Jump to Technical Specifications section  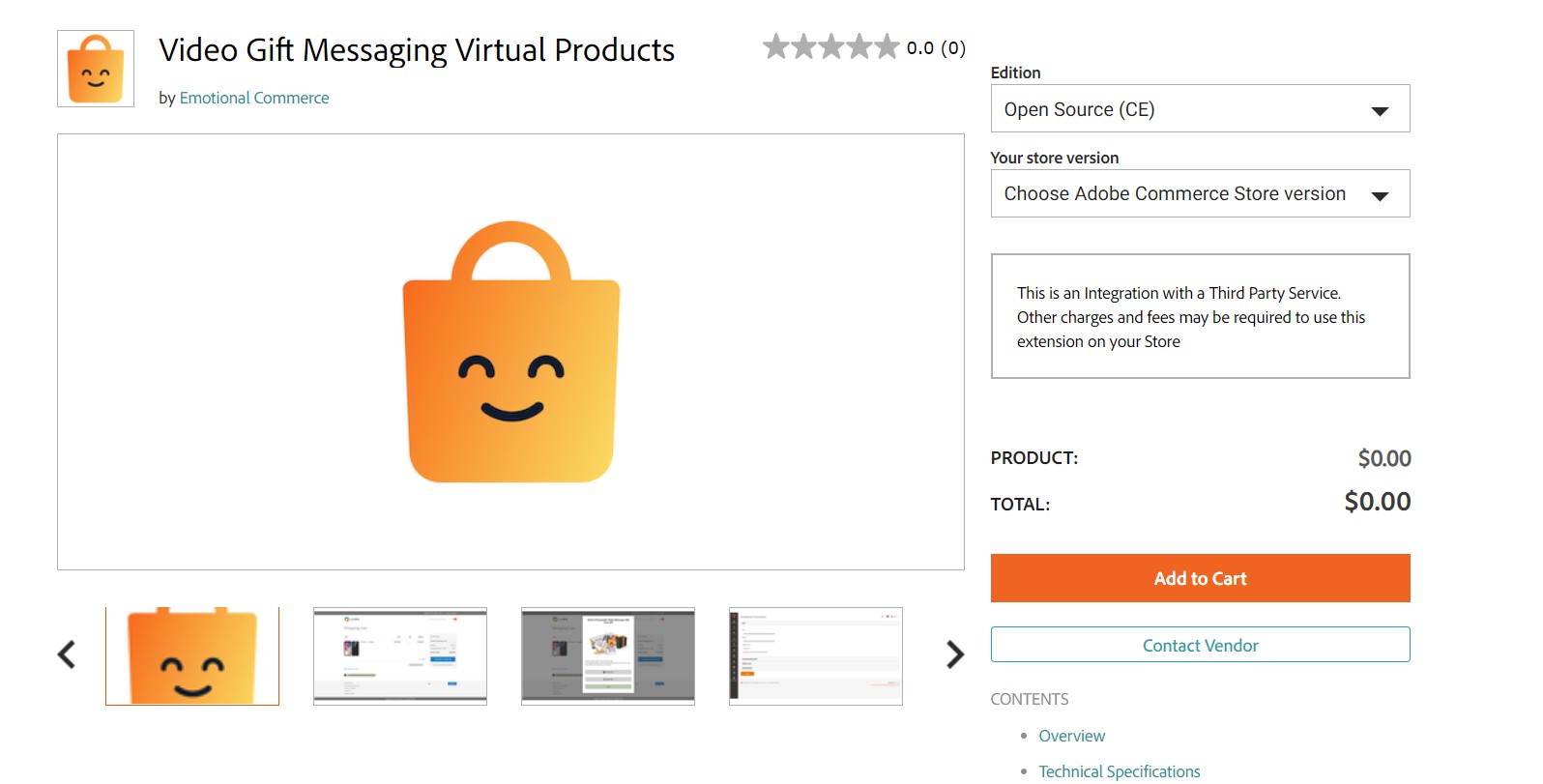[x=1120, y=771]
